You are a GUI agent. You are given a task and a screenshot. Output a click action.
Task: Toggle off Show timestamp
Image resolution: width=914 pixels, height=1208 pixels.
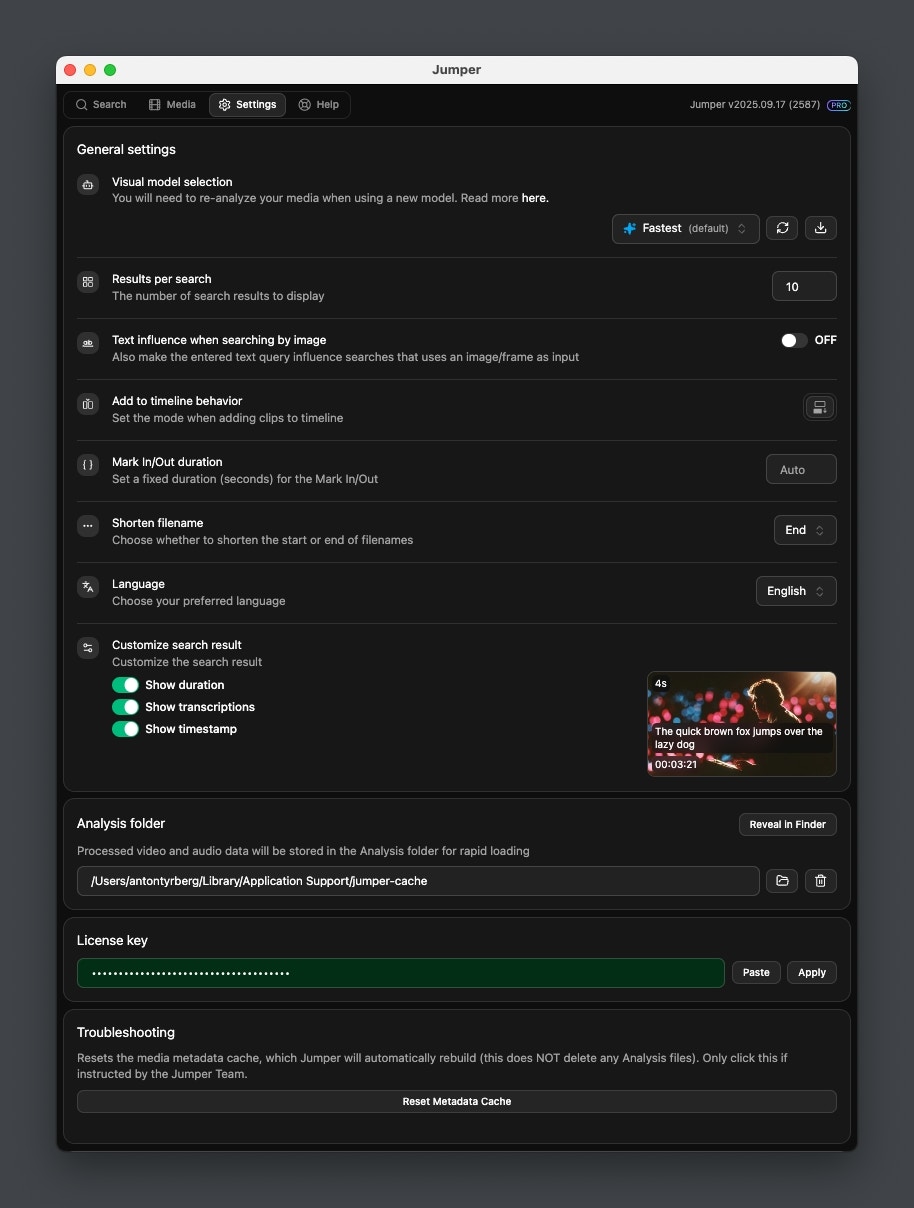coord(125,729)
